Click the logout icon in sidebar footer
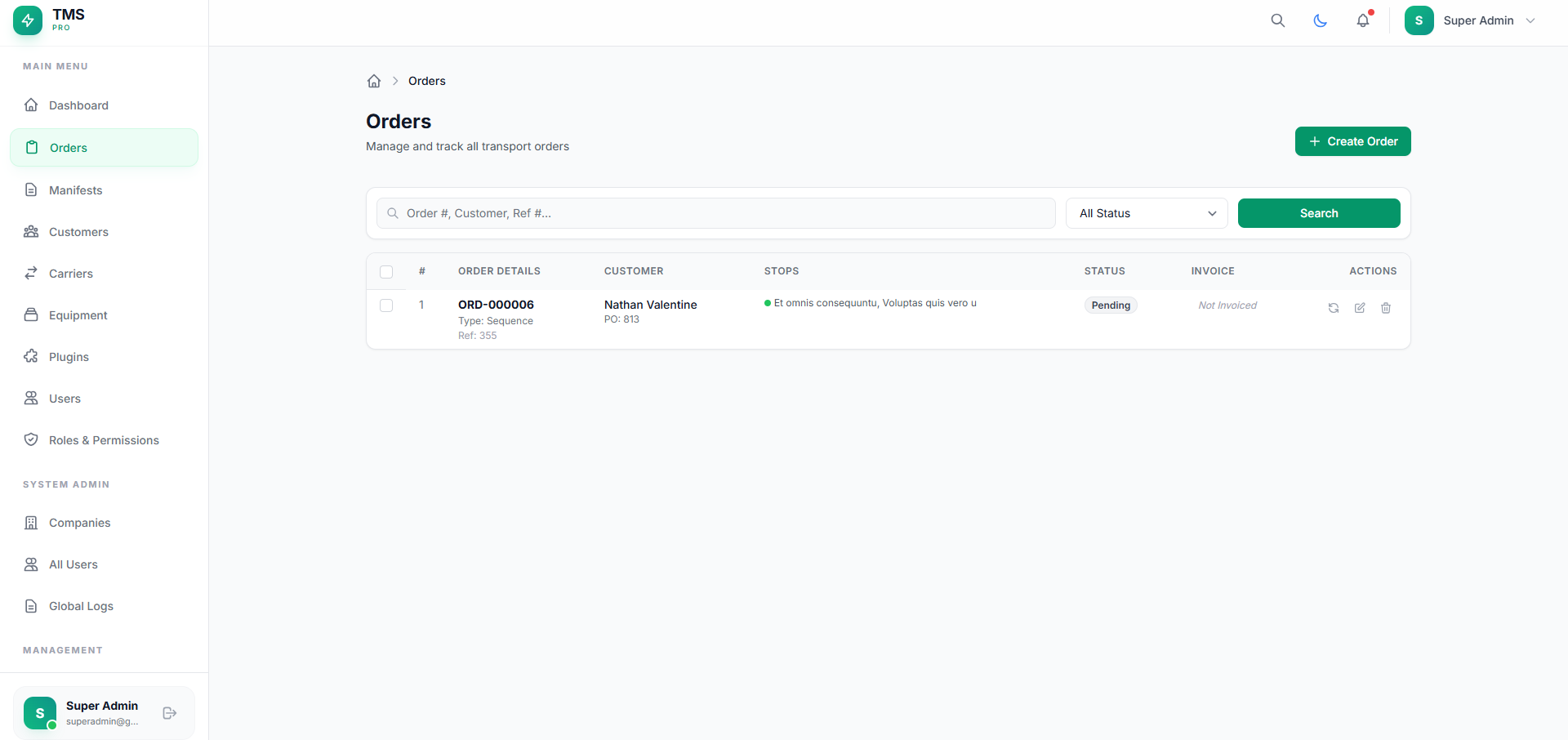The image size is (1568, 740). coord(170,713)
